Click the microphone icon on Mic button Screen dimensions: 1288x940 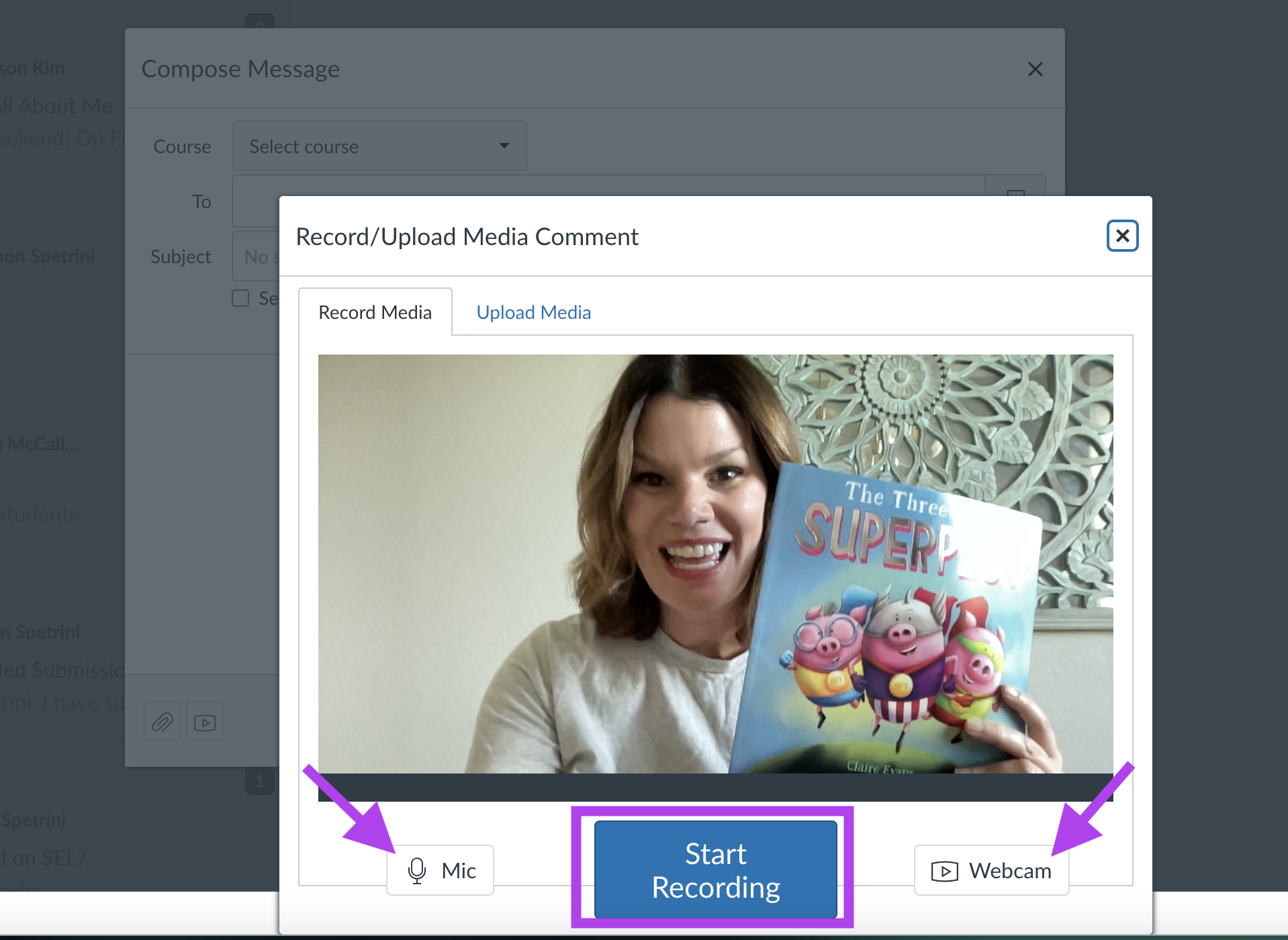pyautogui.click(x=417, y=870)
